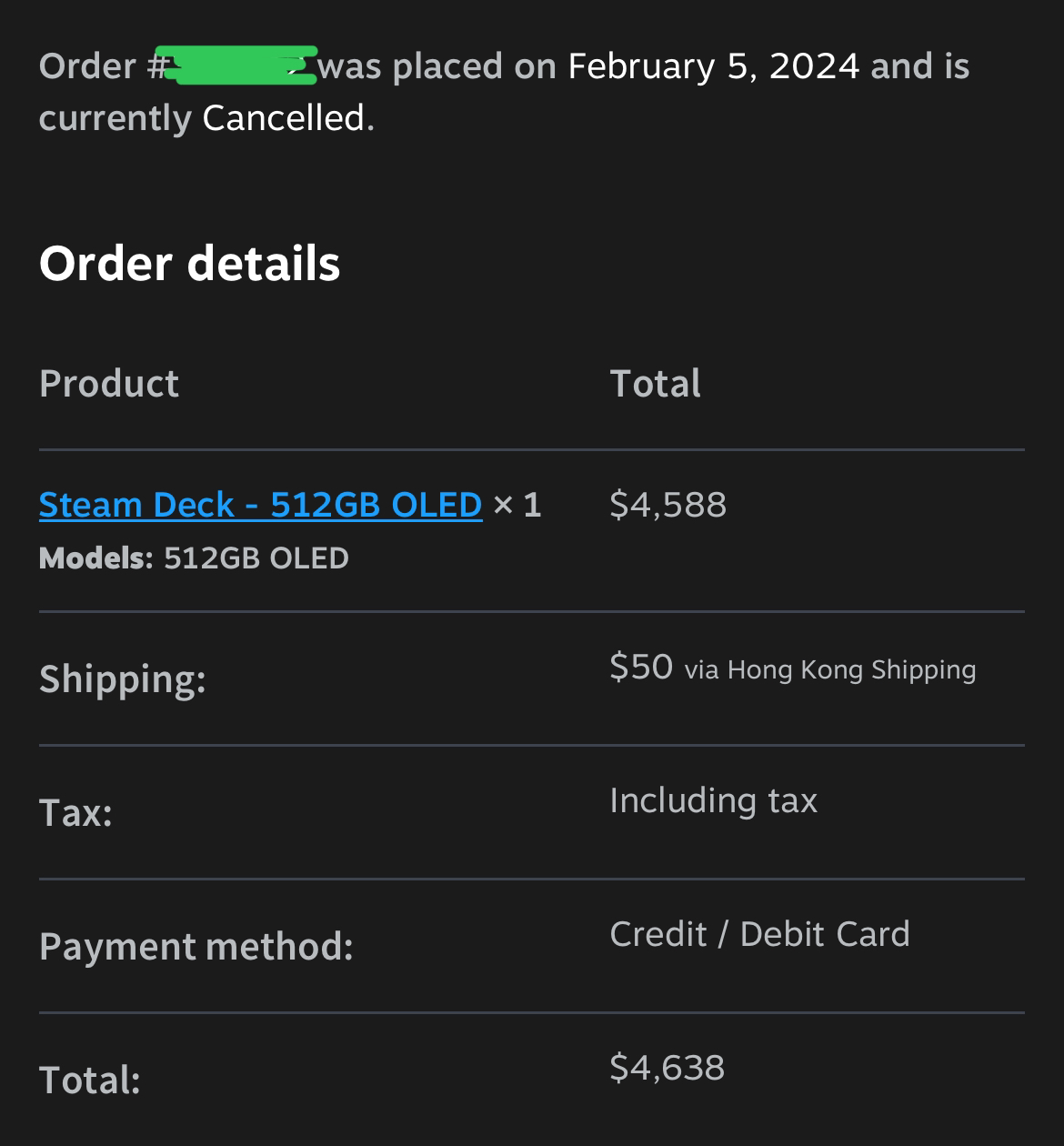Click the Payment method: label
The image size is (1064, 1146).
(196, 947)
